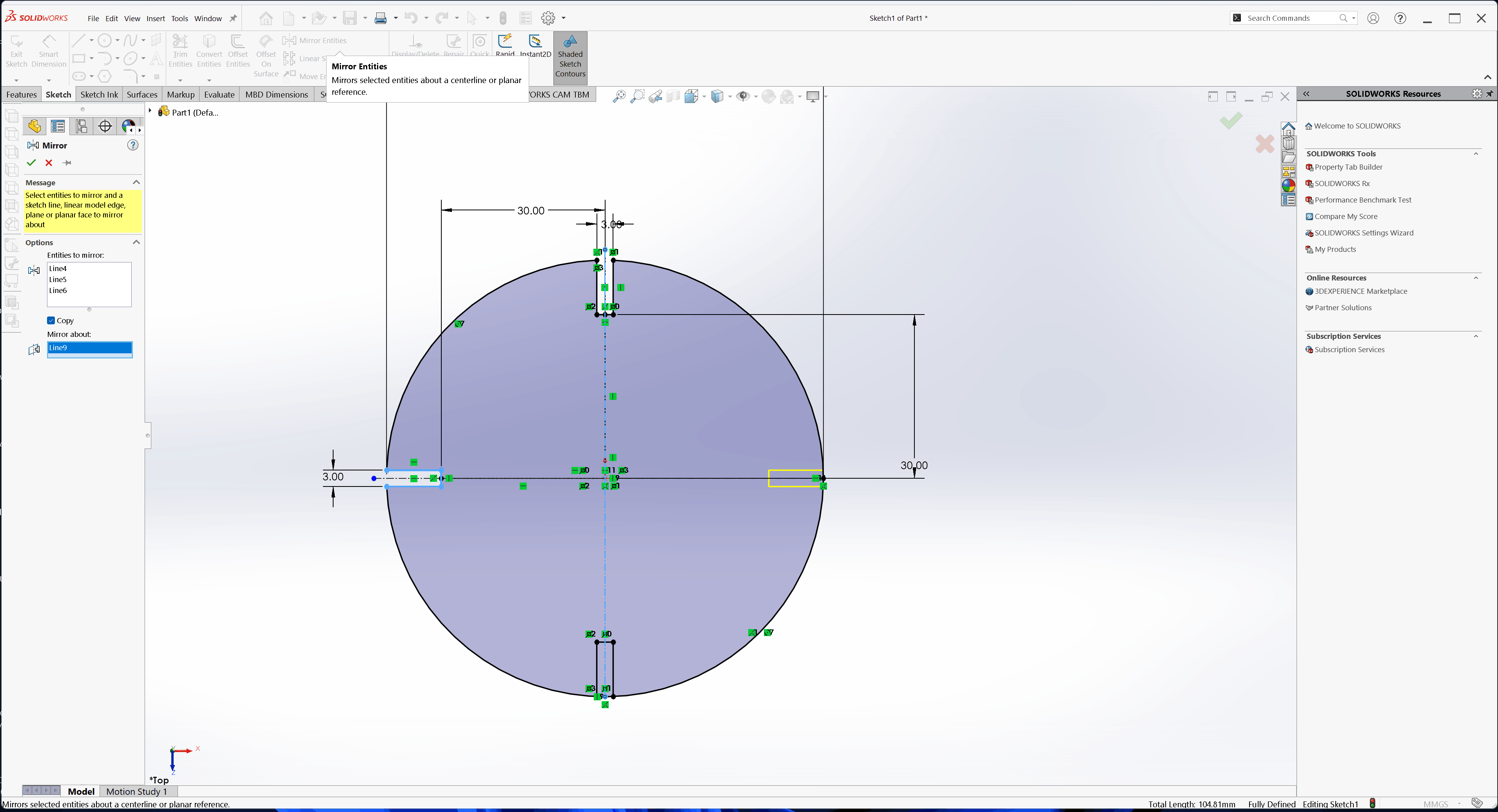Collapse the SOLIDWORKS Tools section
The height and width of the screenshot is (812, 1498).
click(x=1476, y=154)
